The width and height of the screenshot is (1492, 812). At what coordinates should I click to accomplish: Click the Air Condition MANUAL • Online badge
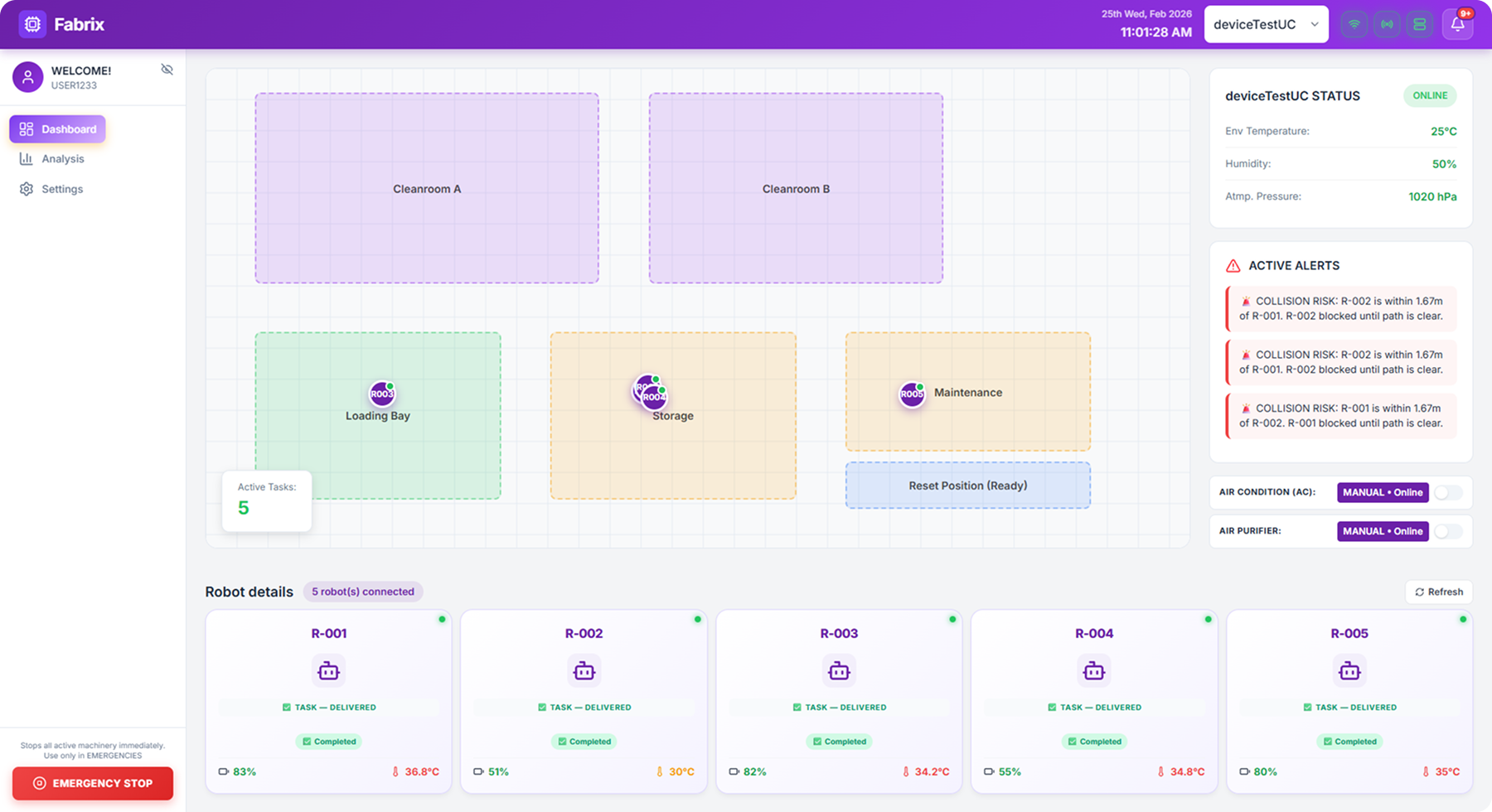point(1383,492)
